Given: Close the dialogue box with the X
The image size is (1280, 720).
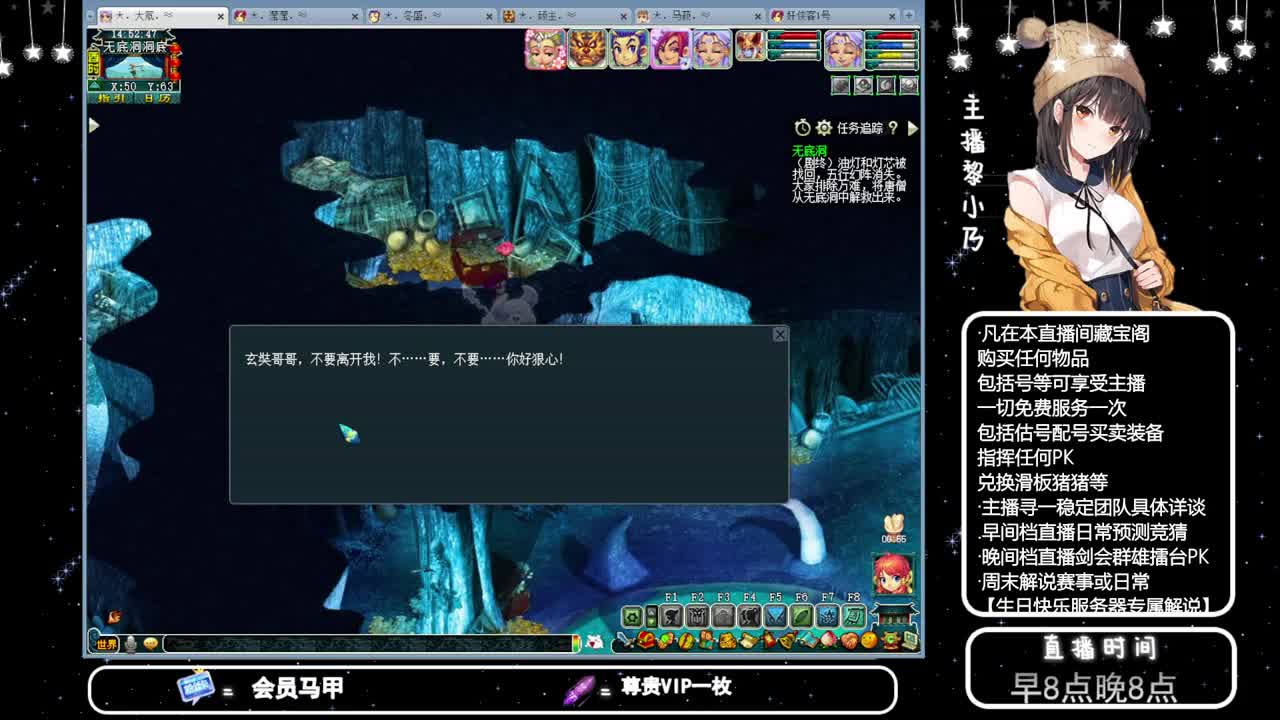Looking at the screenshot, I should 780,334.
